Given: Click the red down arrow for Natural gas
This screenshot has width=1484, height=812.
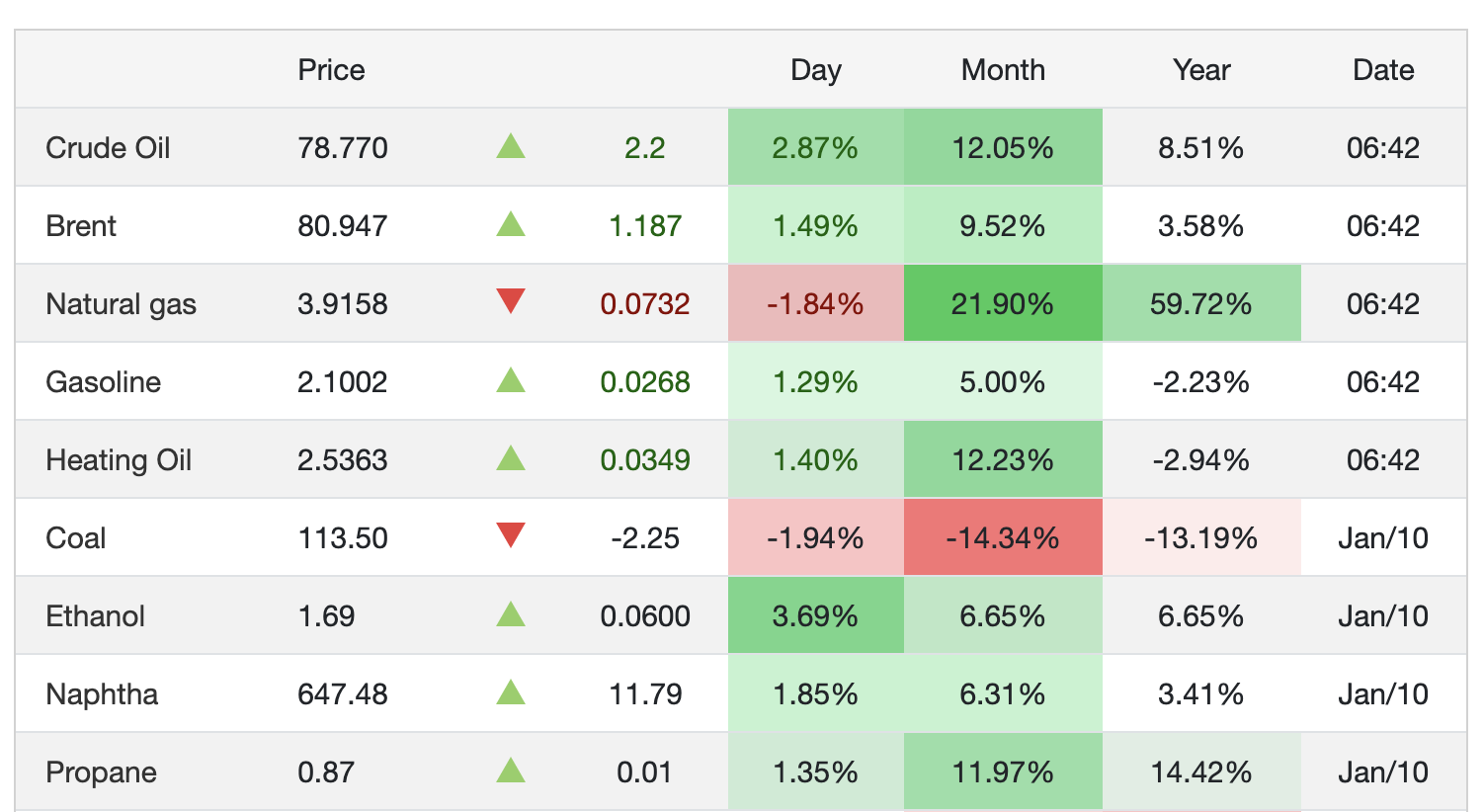Looking at the screenshot, I should tap(511, 301).
